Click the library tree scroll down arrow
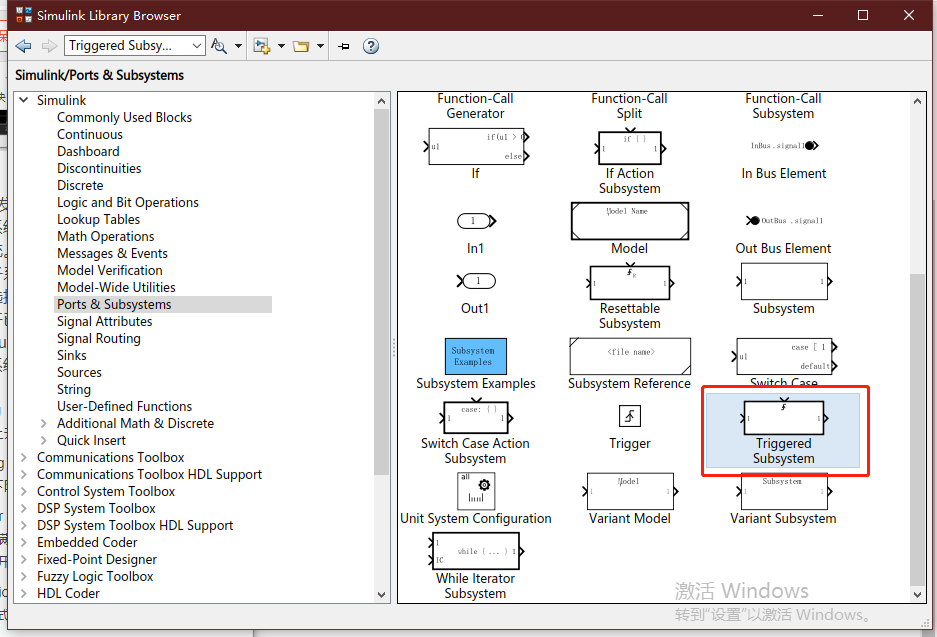Screen dimensions: 937x637 [381, 595]
